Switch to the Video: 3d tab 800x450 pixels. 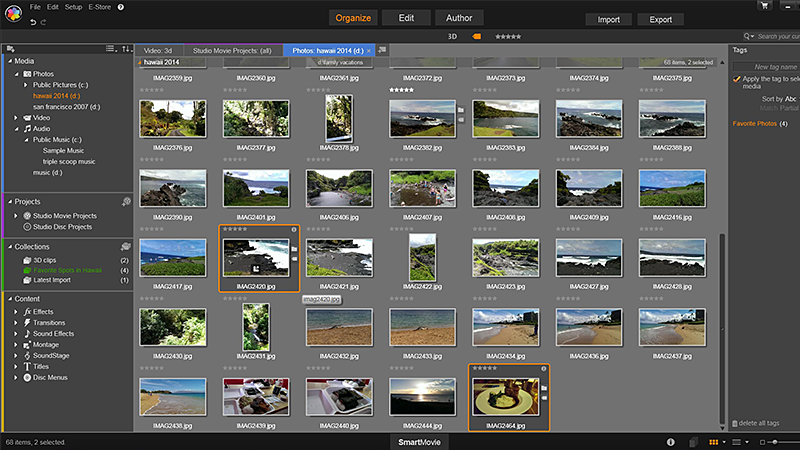click(160, 49)
